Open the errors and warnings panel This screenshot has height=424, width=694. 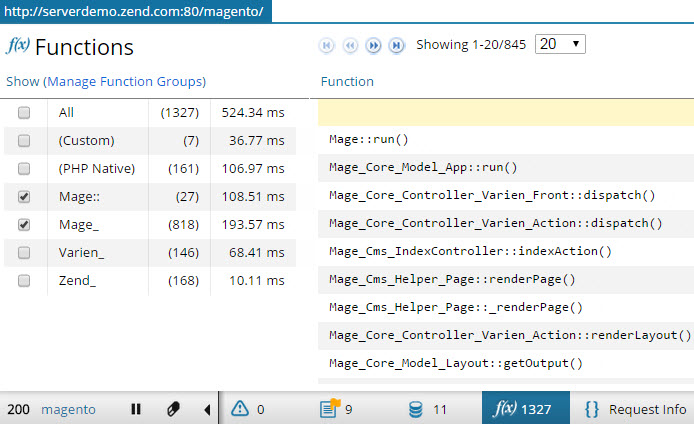pyautogui.click(x=248, y=409)
